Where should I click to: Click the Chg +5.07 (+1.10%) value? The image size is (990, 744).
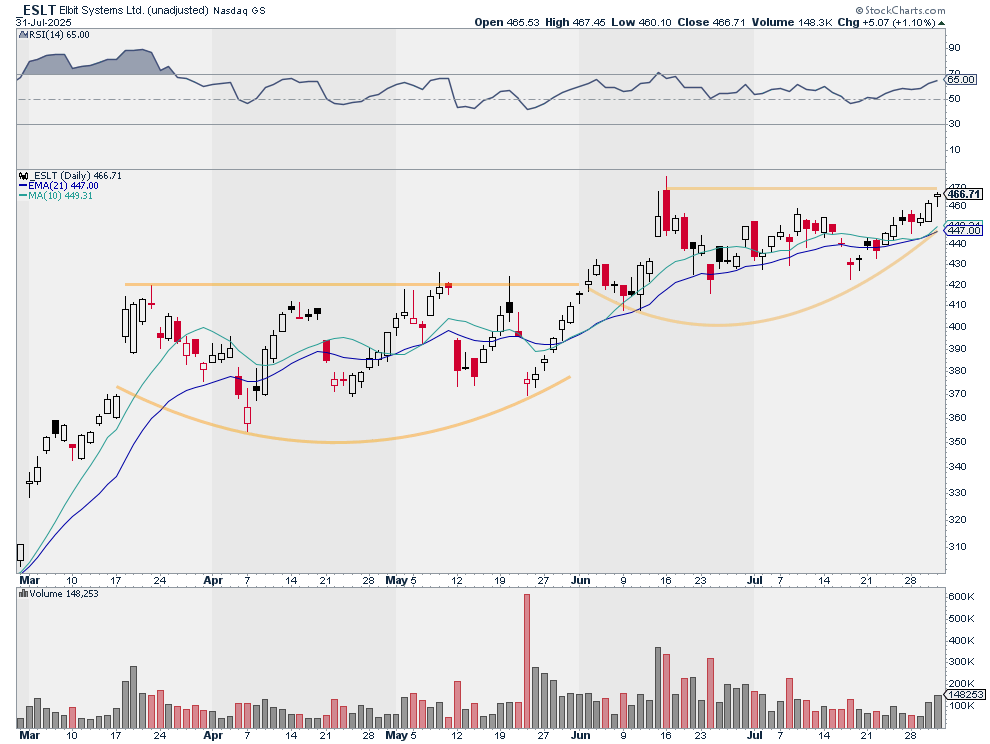(887, 22)
